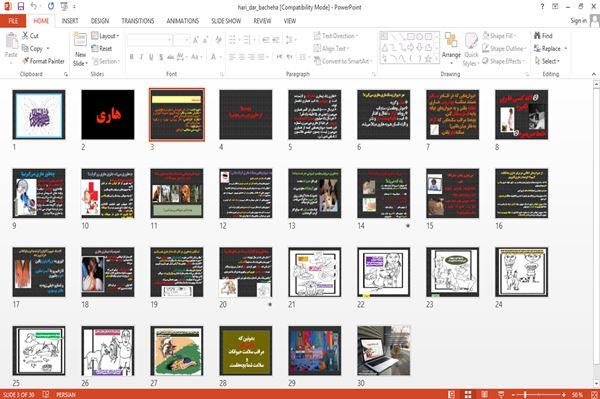Click the Replace tool in Editing group
This screenshot has height=399, width=600.
[549, 49]
